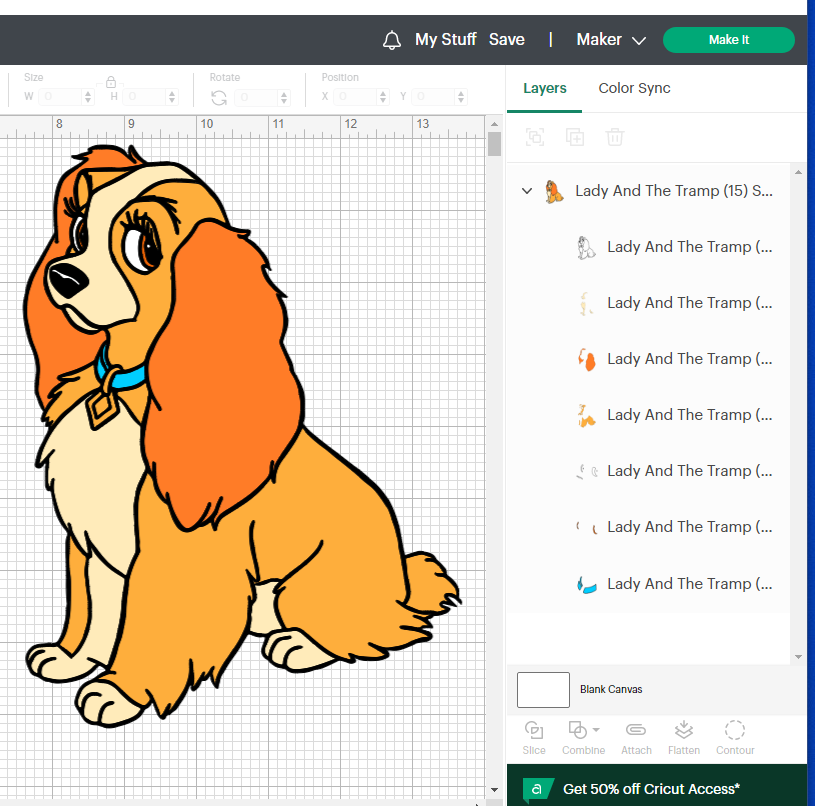Image resolution: width=815 pixels, height=806 pixels.
Task: Click the last Lady And The Tramp layer name
Action: pyautogui.click(x=690, y=585)
